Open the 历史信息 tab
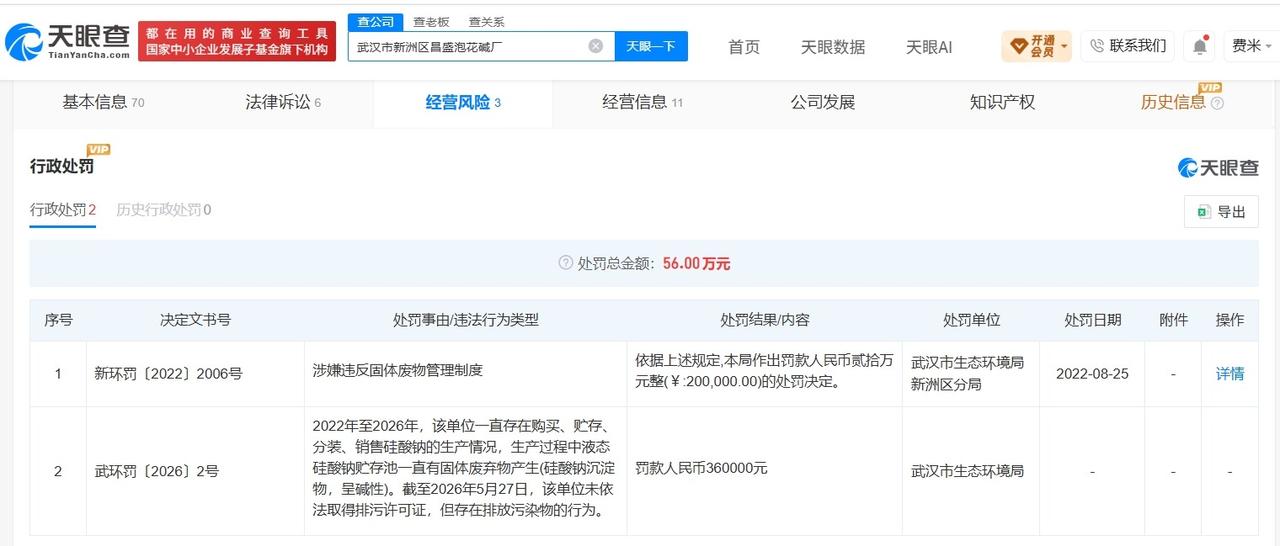 [1173, 103]
